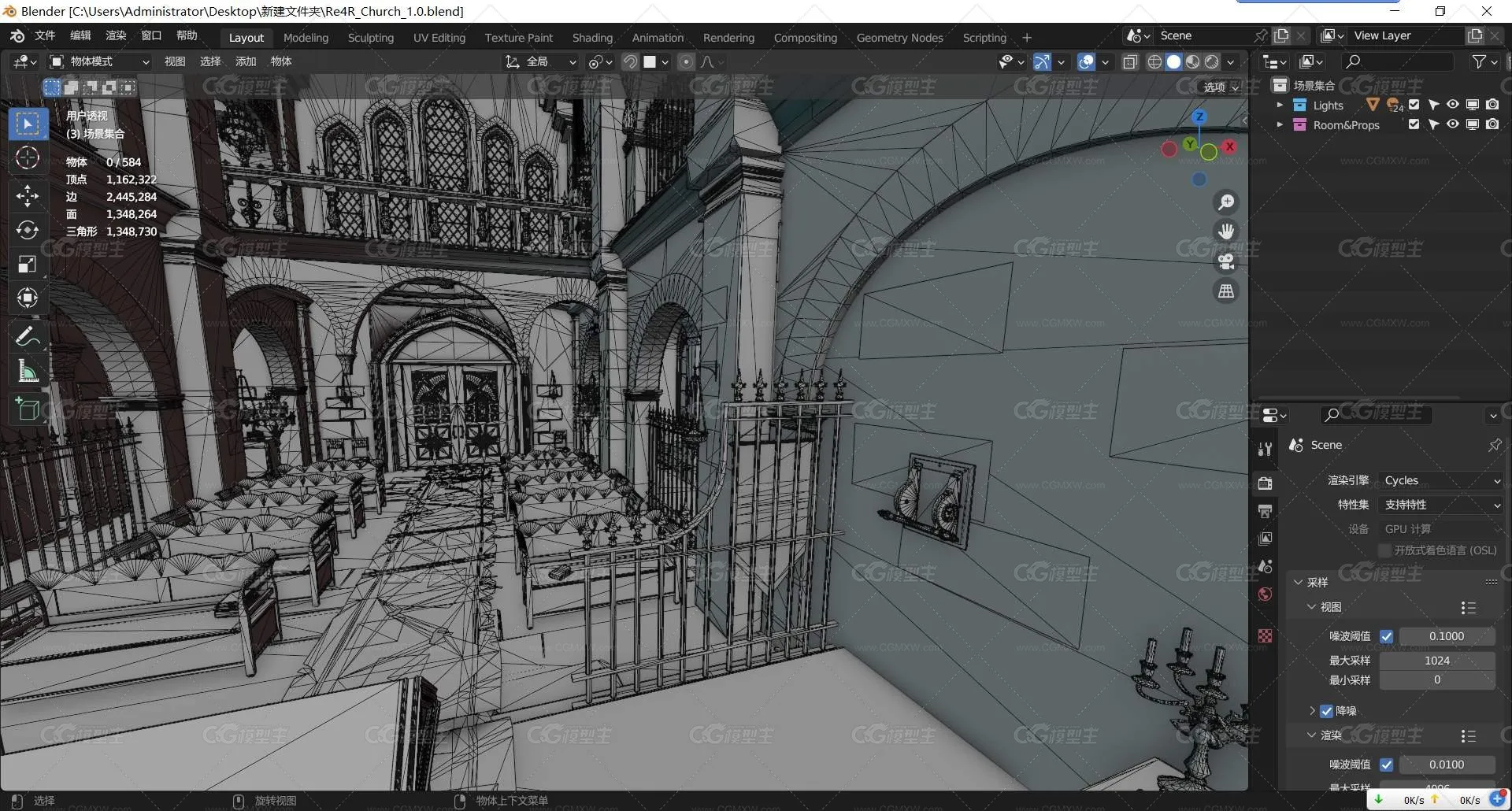Collapse the 视图 viewport sampling subpanel

click(1311, 607)
